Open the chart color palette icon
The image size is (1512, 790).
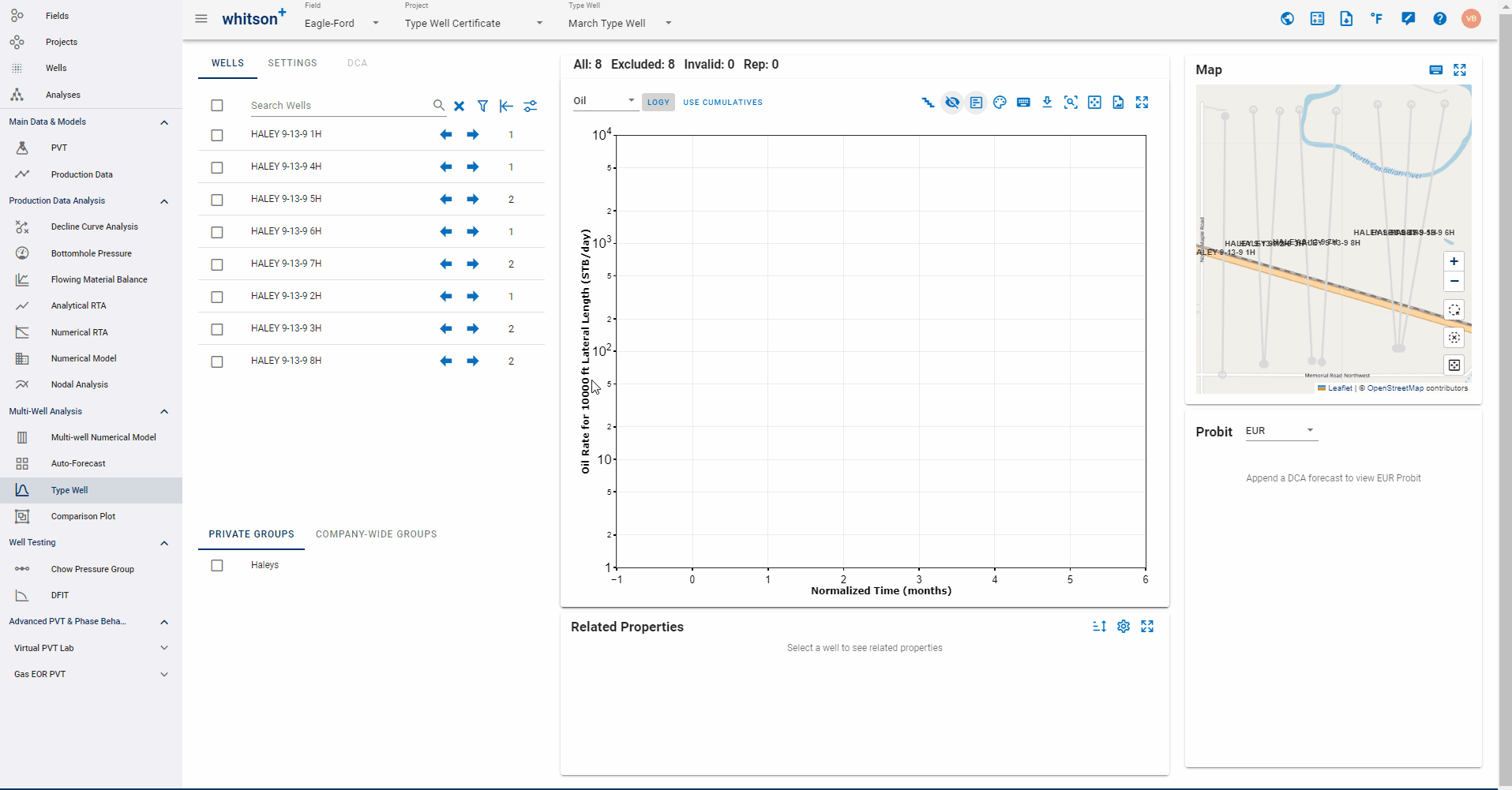click(1000, 103)
